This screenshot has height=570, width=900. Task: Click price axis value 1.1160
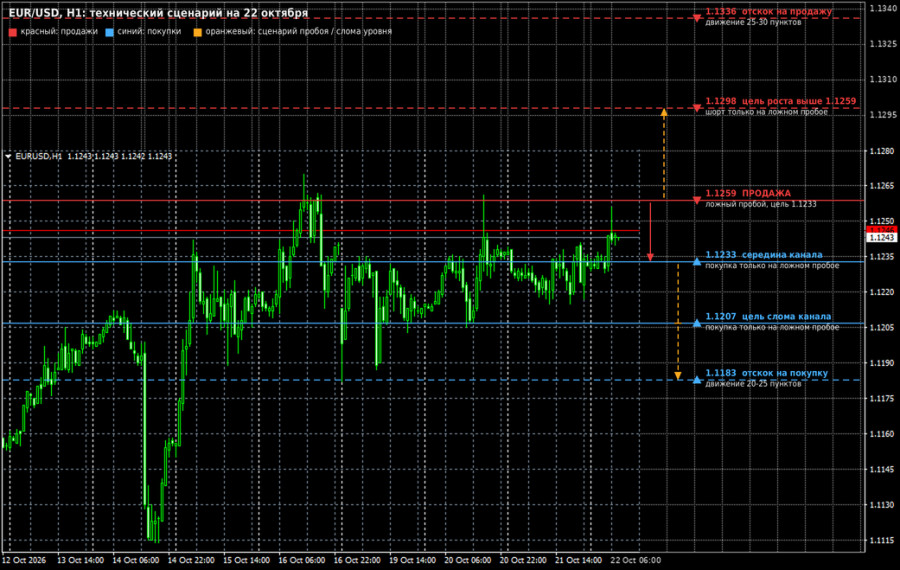pos(882,434)
